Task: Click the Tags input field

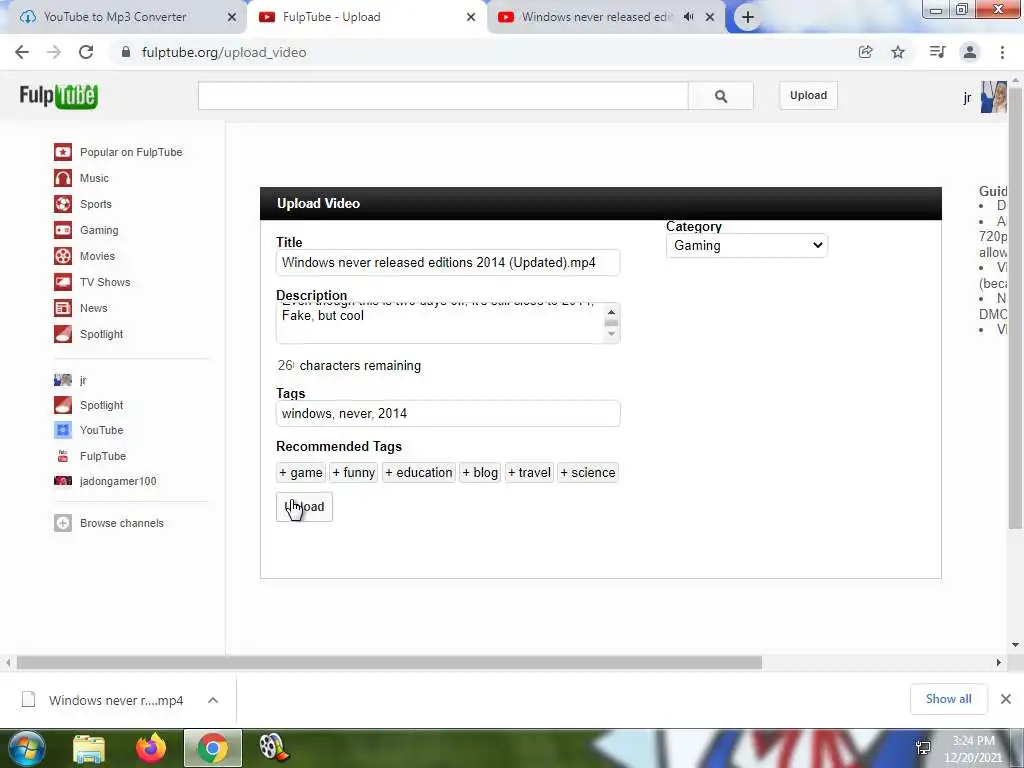Action: (x=448, y=413)
